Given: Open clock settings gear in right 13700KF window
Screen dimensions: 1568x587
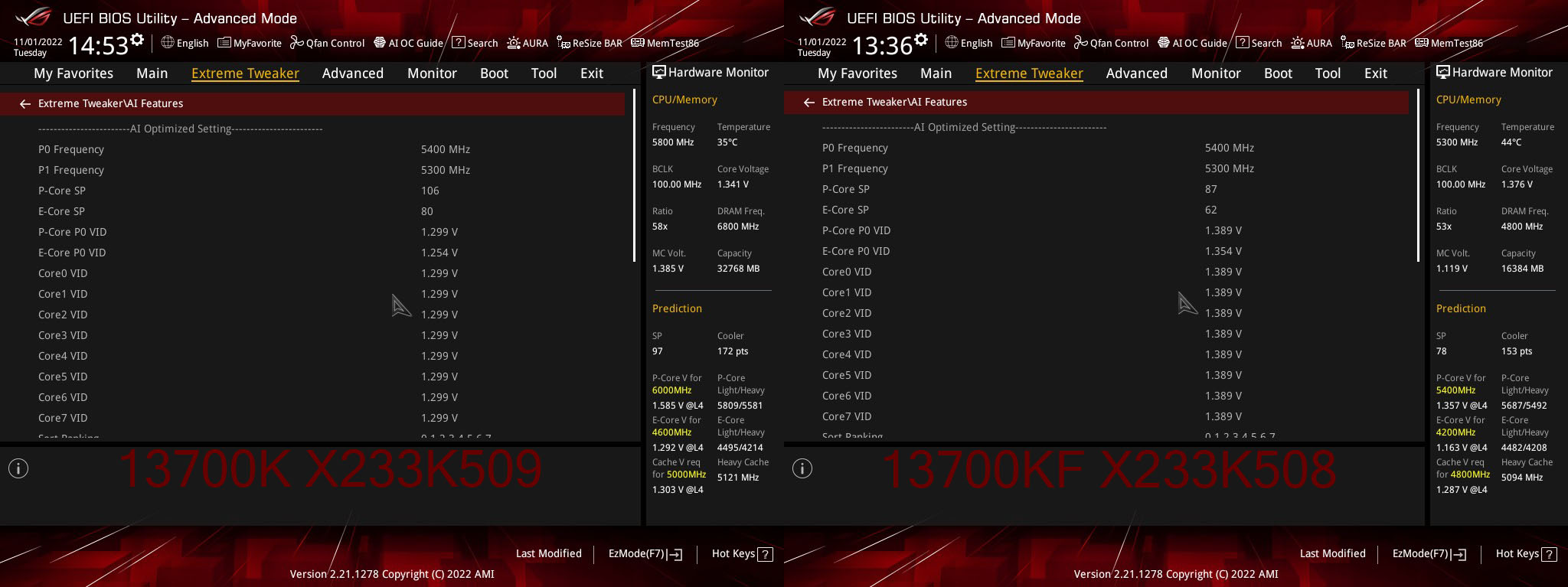Looking at the screenshot, I should coord(921,39).
